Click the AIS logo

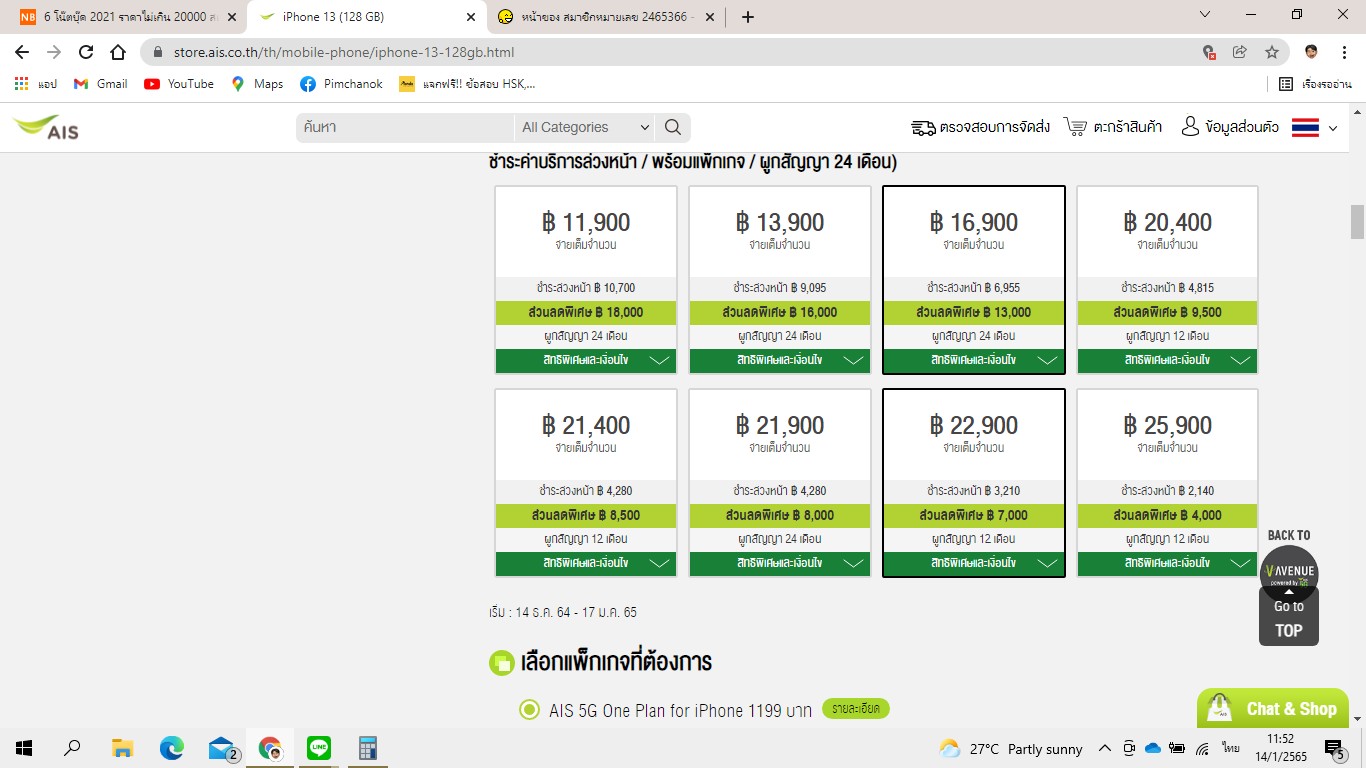(46, 127)
